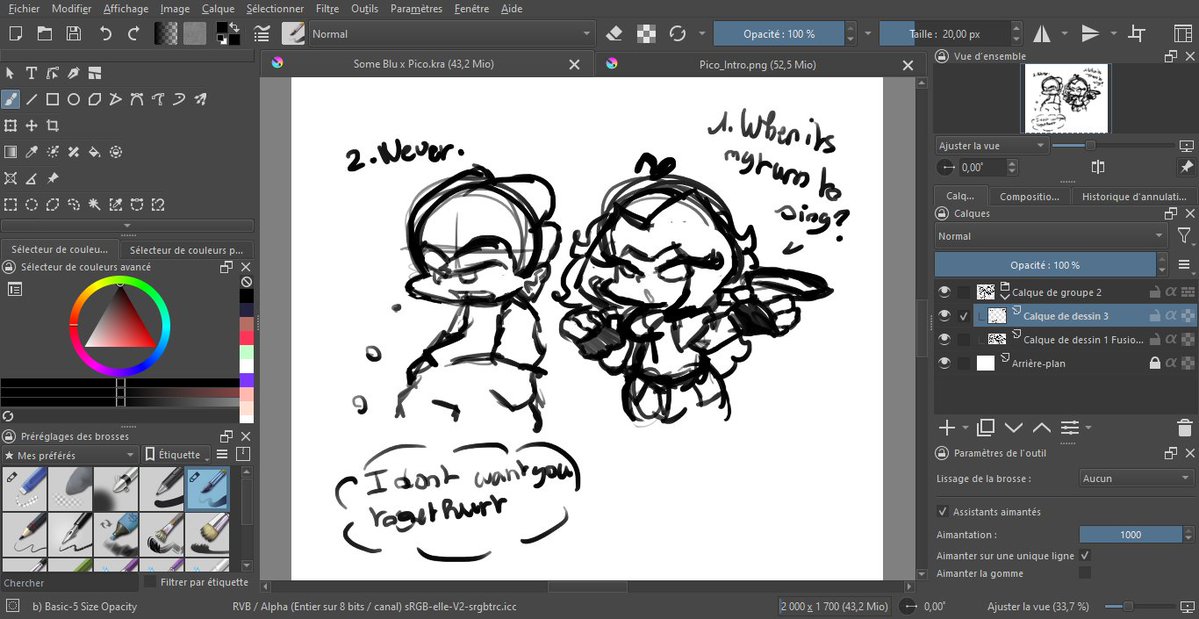Screen dimensions: 1199x619
Task: Expand the add layer options arrow
Action: [965, 426]
